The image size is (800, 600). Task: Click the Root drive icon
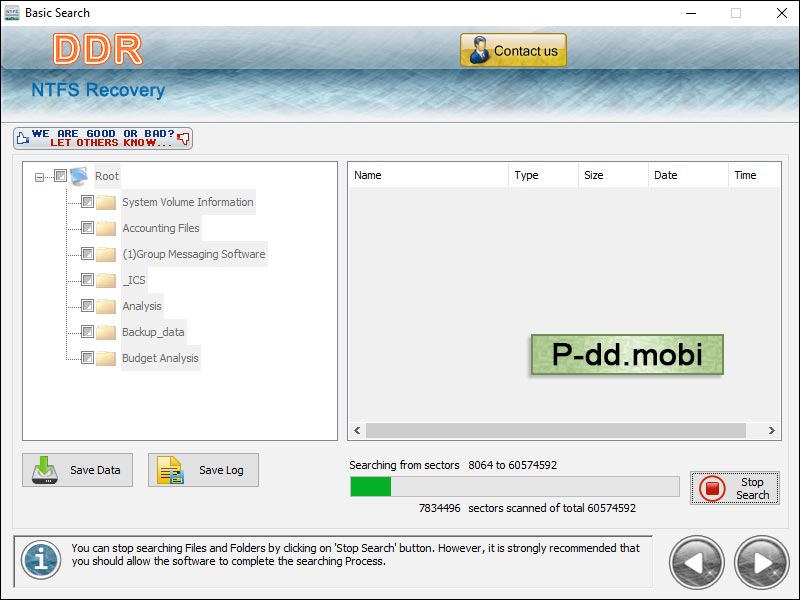pyautogui.click(x=79, y=176)
